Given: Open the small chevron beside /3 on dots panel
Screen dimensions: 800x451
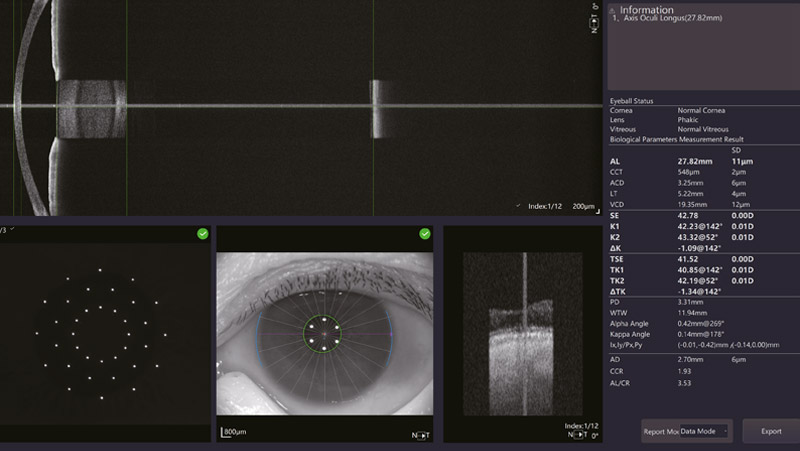Looking at the screenshot, I should (x=12, y=229).
